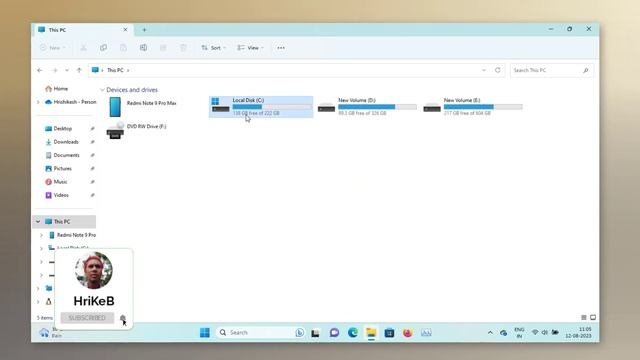Open the New item dropdown

tap(53, 48)
